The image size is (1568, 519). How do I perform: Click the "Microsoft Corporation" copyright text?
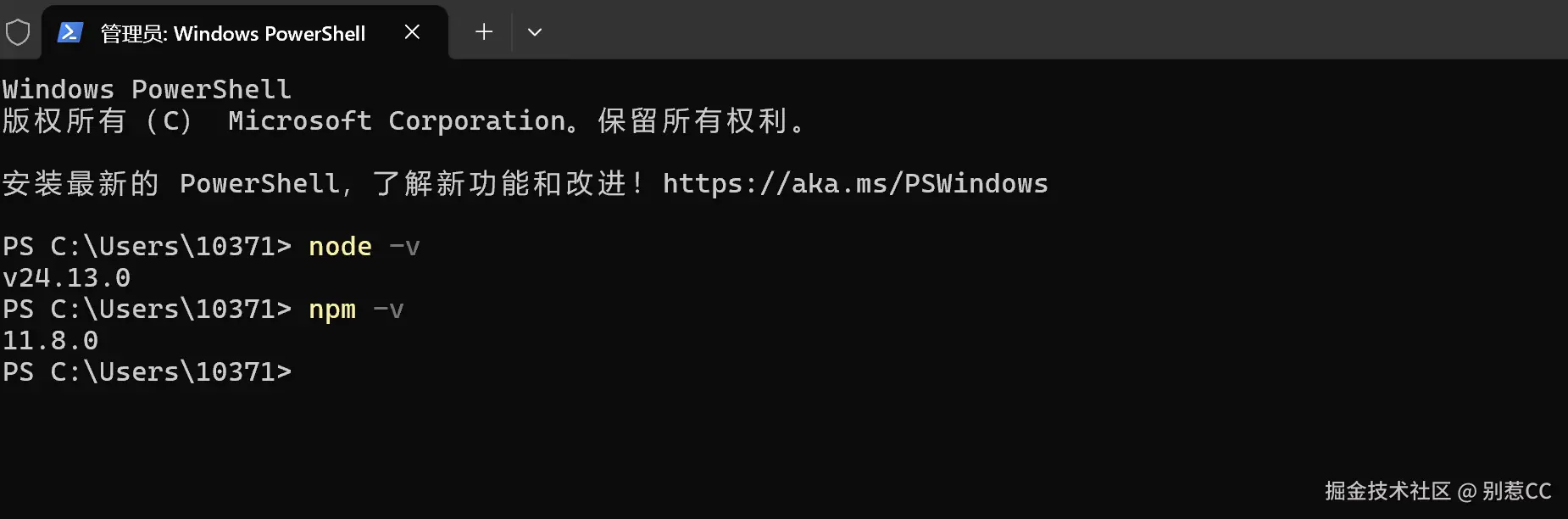pos(397,121)
